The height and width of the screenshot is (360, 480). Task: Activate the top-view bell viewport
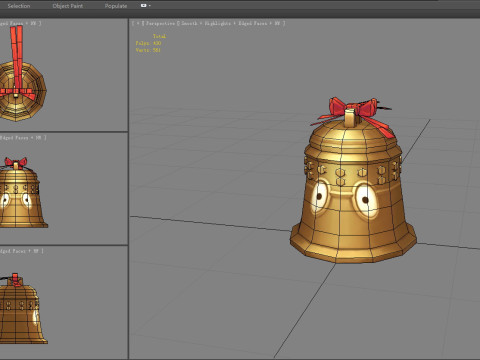coord(64,75)
